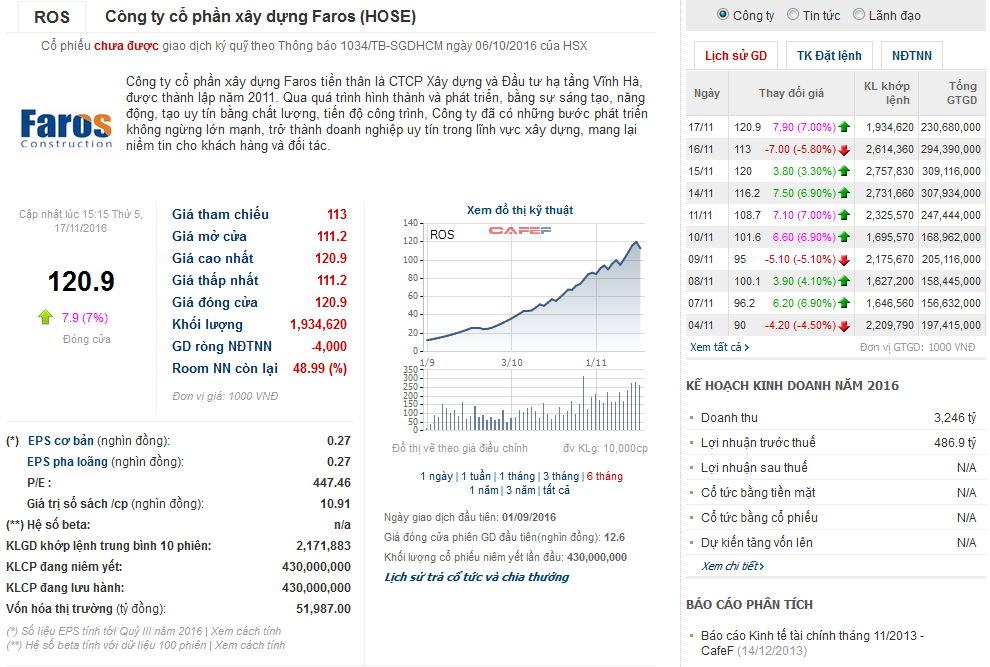Click the green up arrow in 10/11 row
Image resolution: width=990 pixels, height=667 pixels.
(844, 237)
